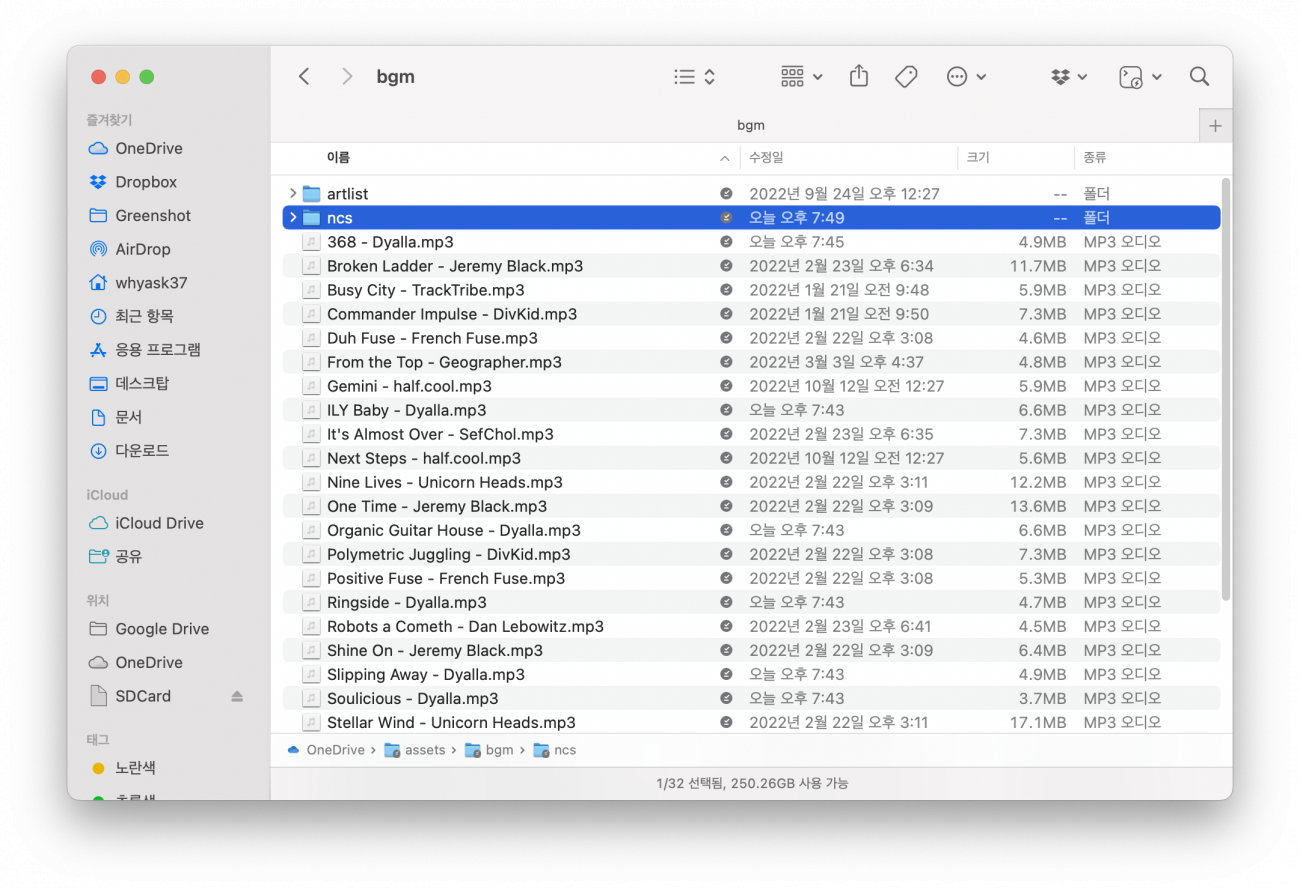The image size is (1300, 889).
Task: Open the quick actions script dropdown
Action: point(1140,77)
